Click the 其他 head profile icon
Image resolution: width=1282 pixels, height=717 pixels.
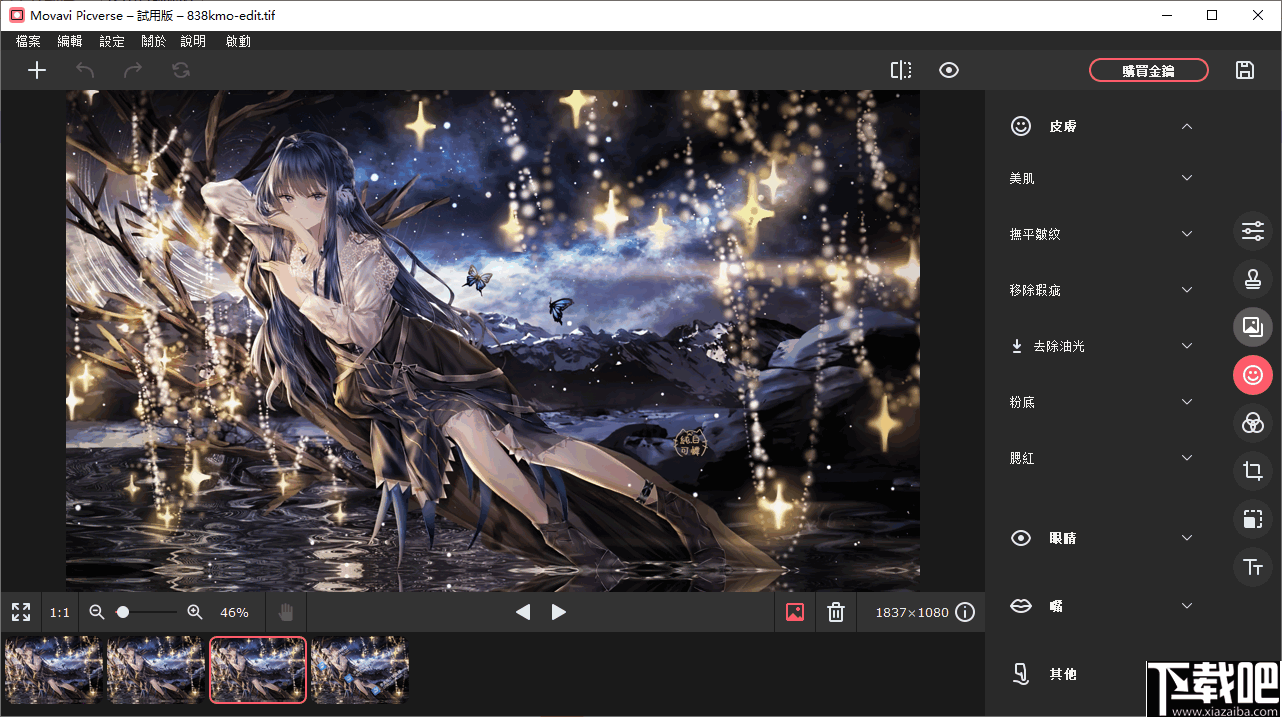click(1021, 674)
